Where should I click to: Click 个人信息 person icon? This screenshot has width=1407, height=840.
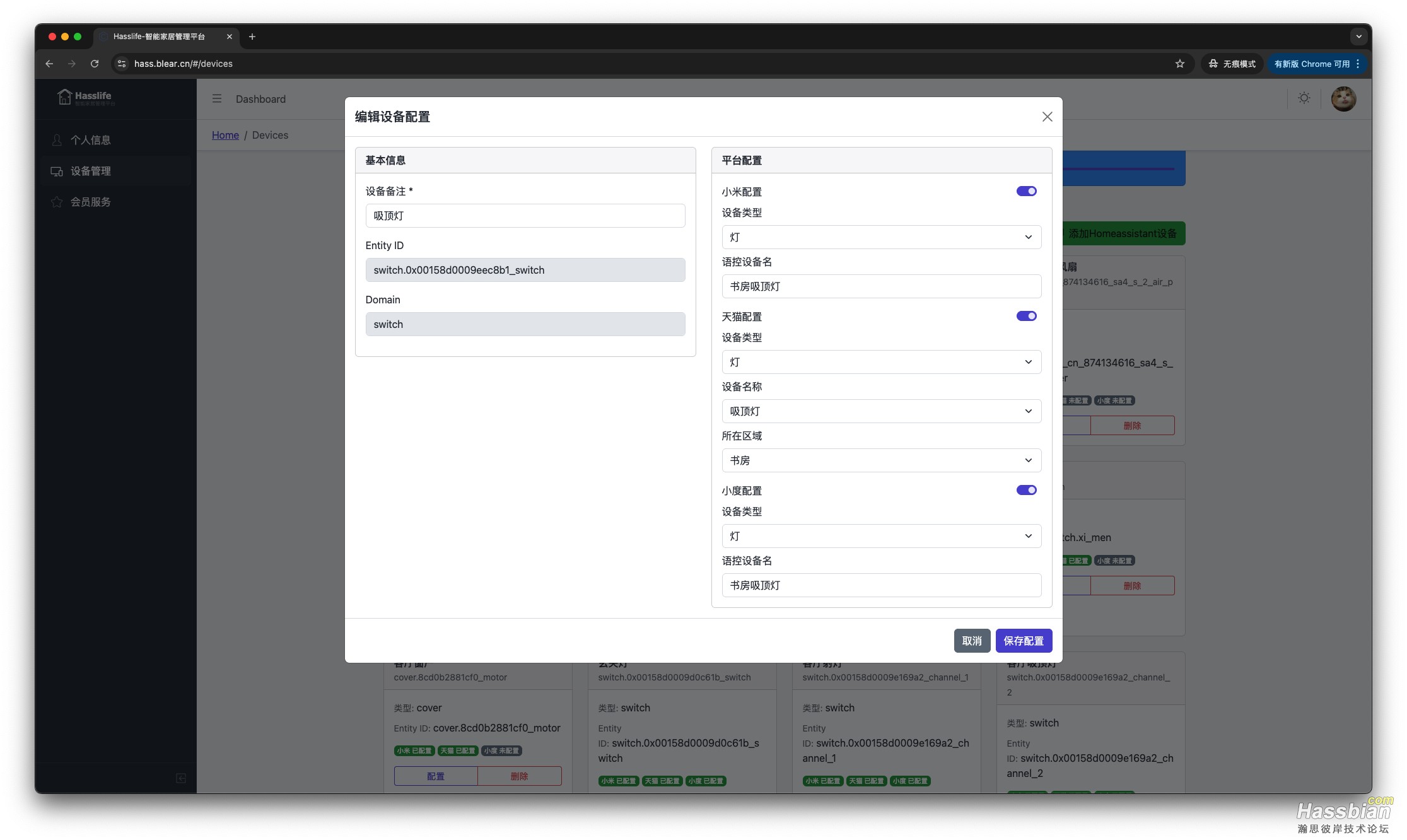[x=57, y=140]
